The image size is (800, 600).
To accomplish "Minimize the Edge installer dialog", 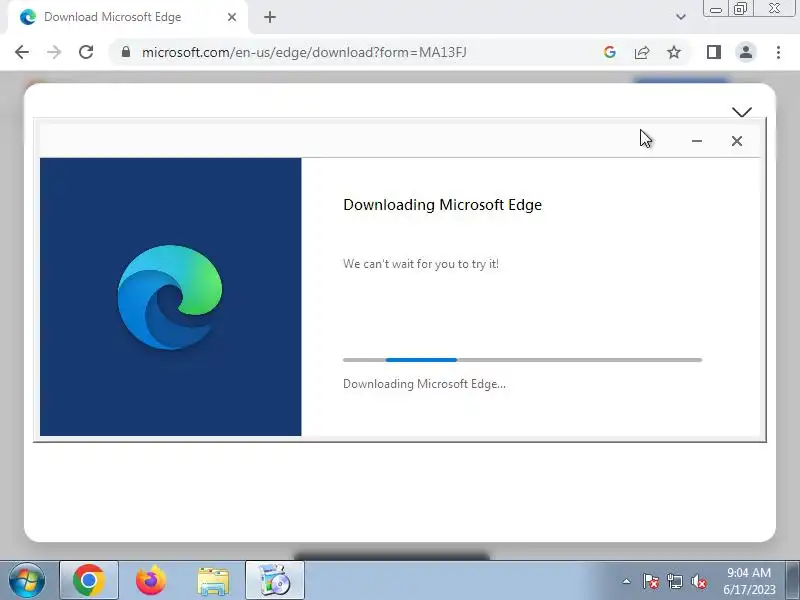I will pyautogui.click(x=697, y=141).
